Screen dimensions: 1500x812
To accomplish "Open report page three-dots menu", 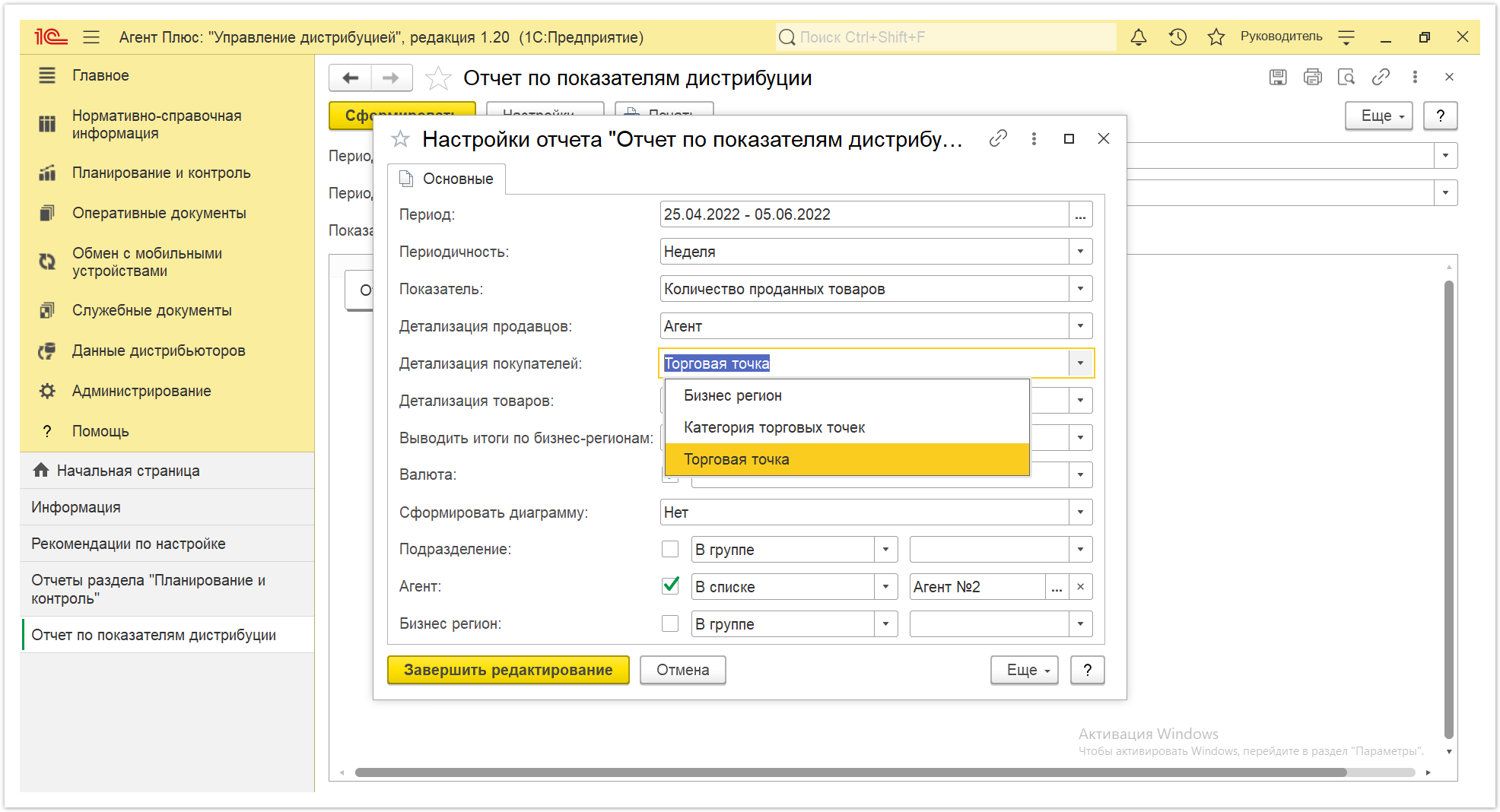I will click(1415, 77).
